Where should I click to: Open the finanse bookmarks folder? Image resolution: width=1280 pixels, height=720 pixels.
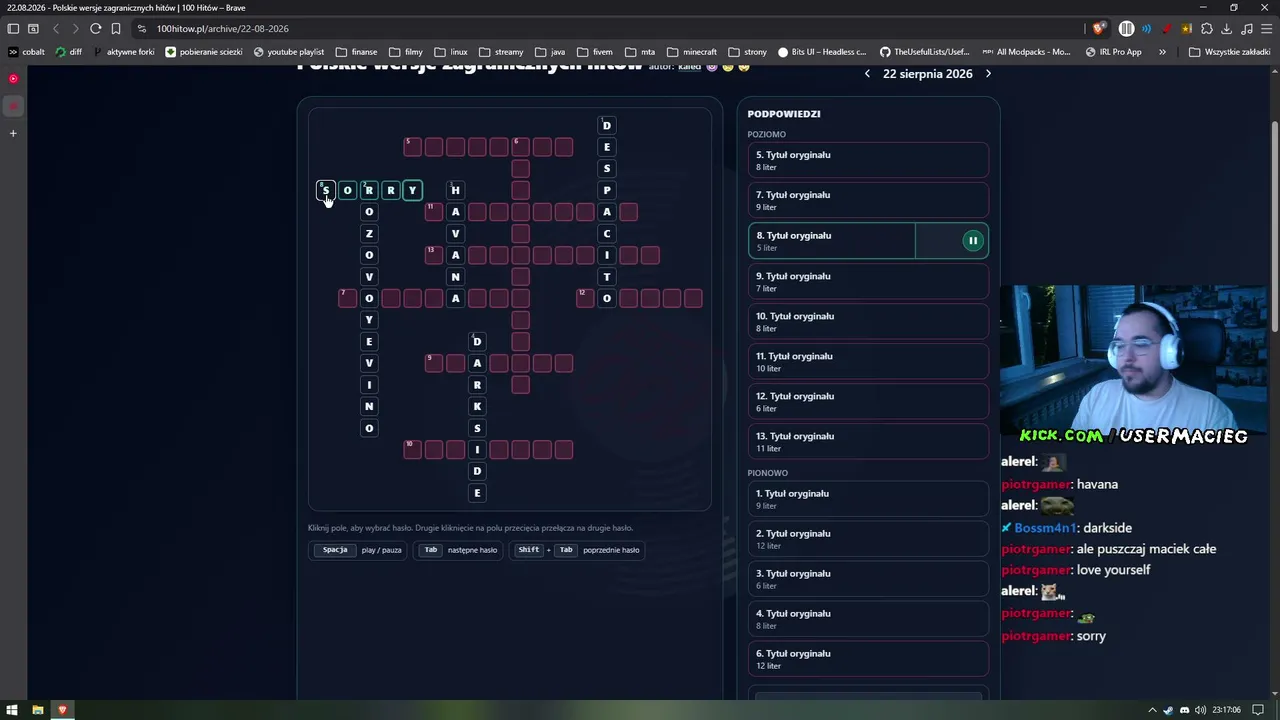(x=357, y=52)
